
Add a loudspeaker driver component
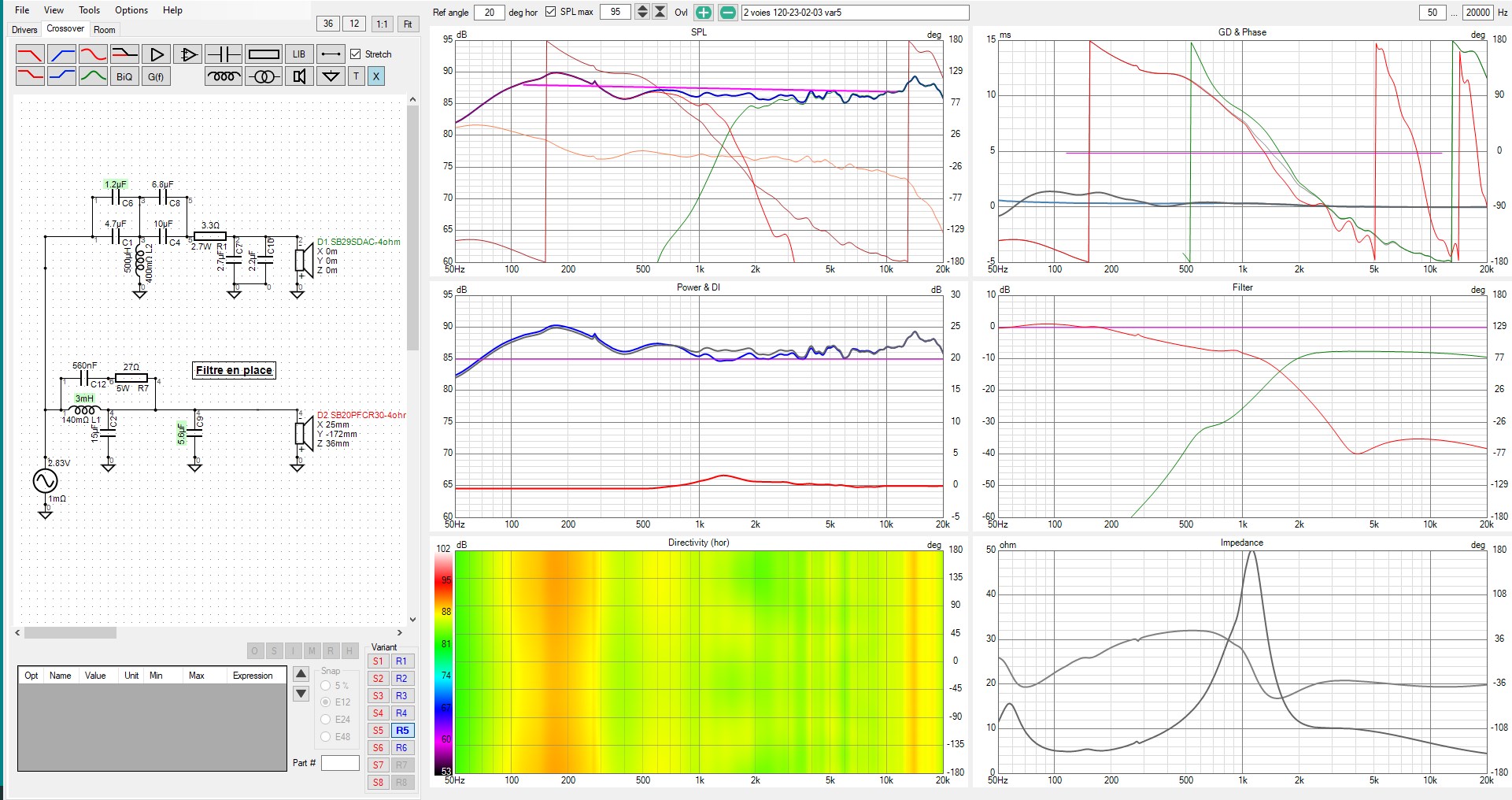click(299, 76)
